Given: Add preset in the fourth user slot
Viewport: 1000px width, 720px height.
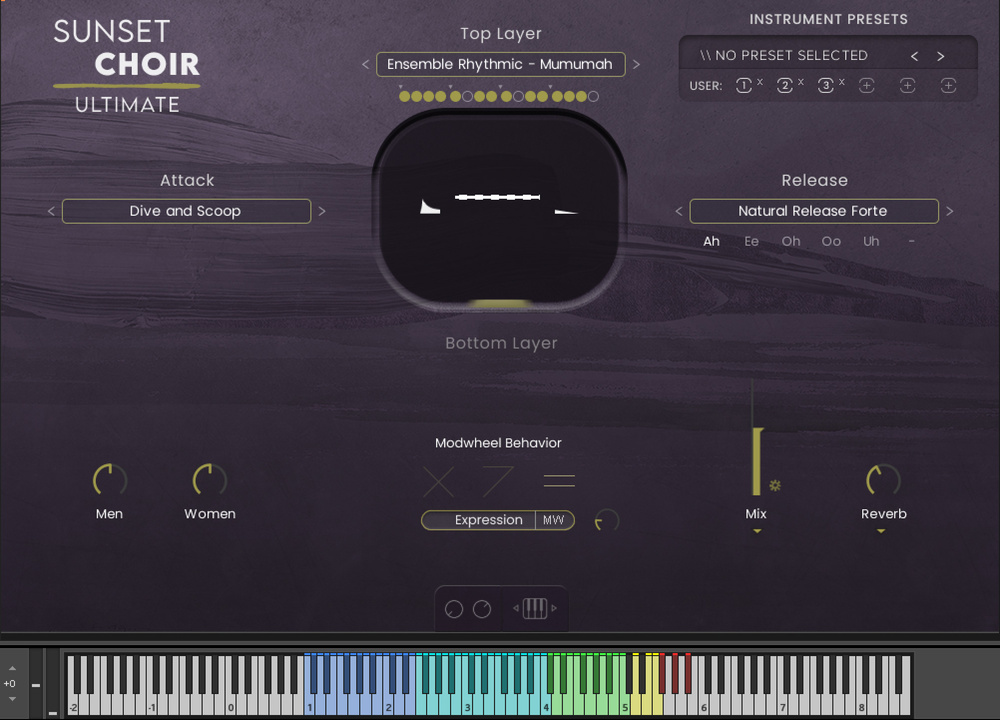Looking at the screenshot, I should point(866,85).
